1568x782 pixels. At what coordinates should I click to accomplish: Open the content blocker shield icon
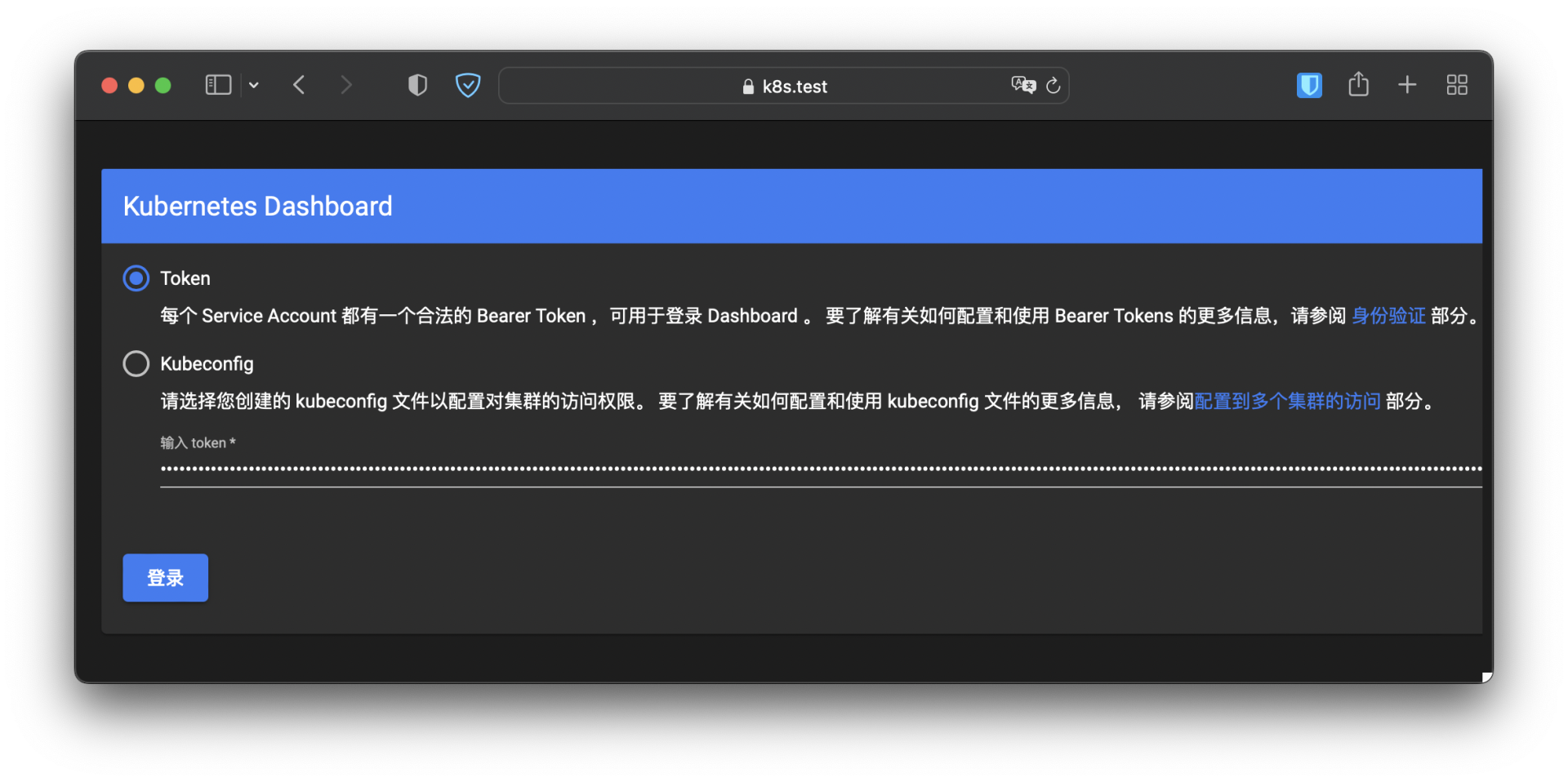pyautogui.click(x=417, y=85)
